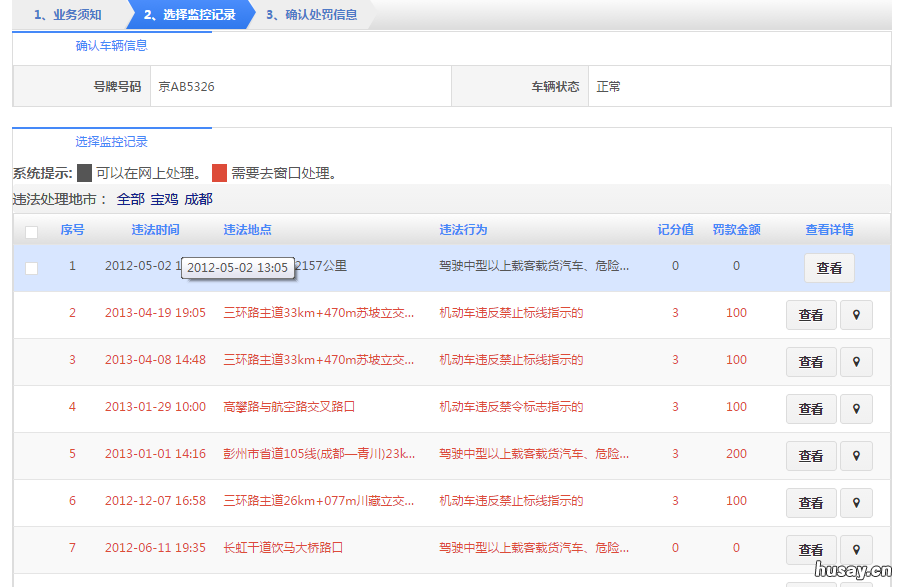Image resolution: width=907 pixels, height=587 pixels.
Task: Show 全部 violation cities
Action: pos(130,200)
